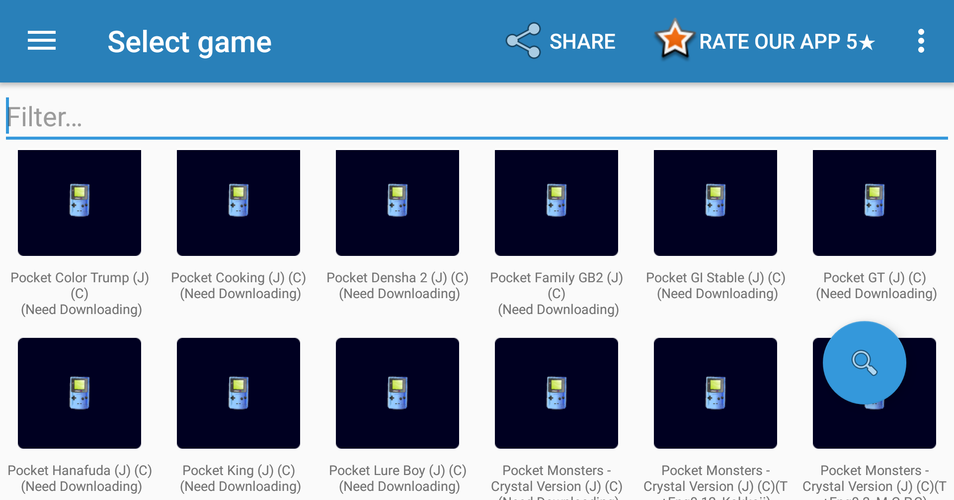Open the three-dot overflow menu
The image size is (954, 500).
pyautogui.click(x=921, y=41)
